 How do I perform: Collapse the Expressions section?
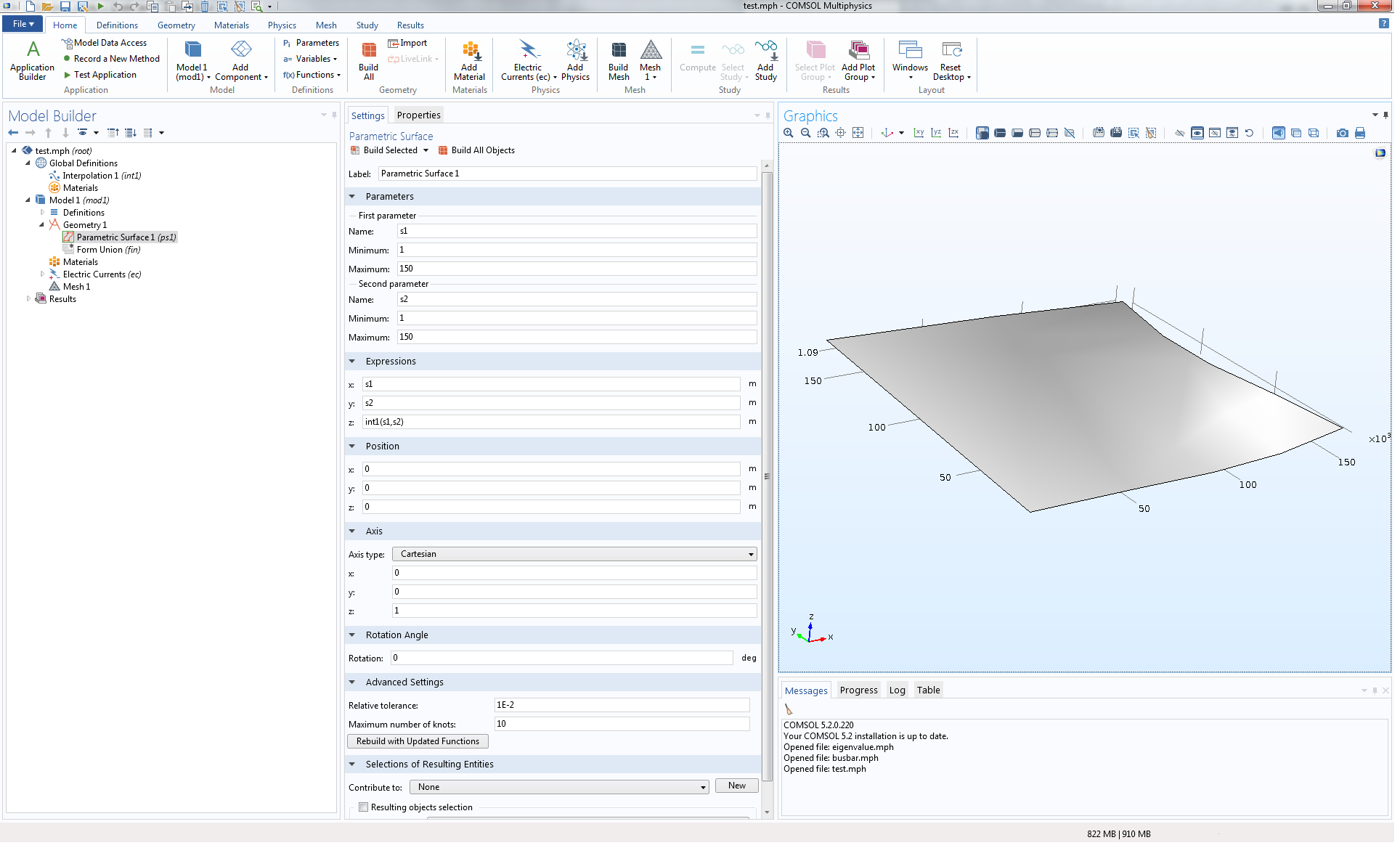pyautogui.click(x=352, y=362)
